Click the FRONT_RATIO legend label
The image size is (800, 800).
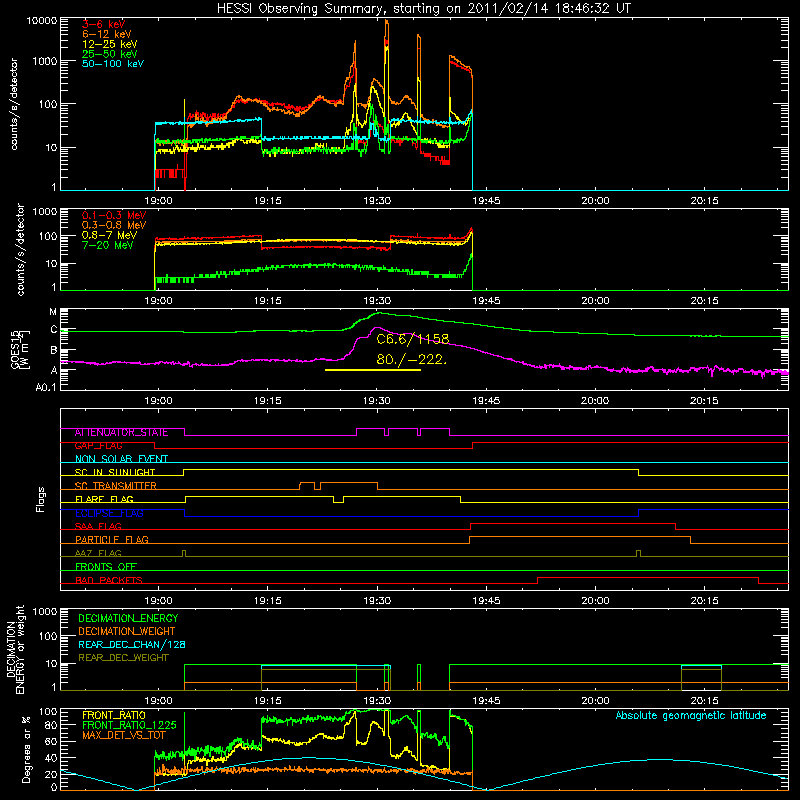tap(114, 715)
